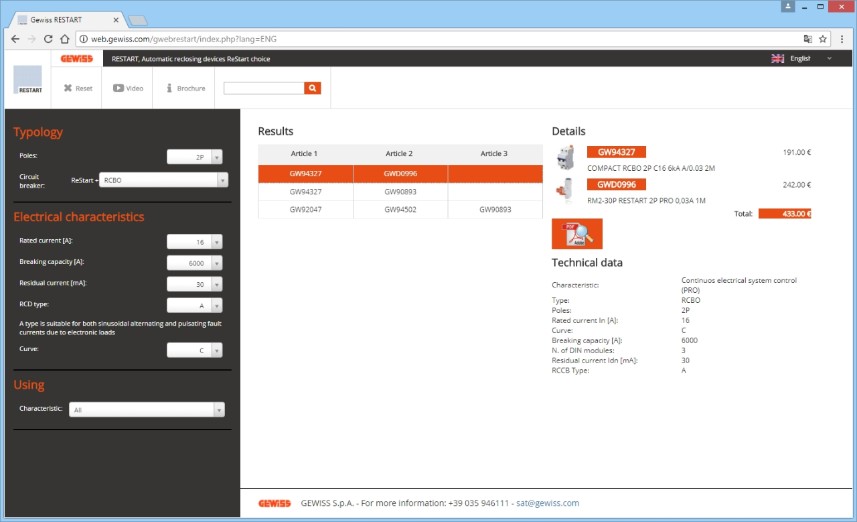Click the site info icon in address bar

(x=83, y=39)
